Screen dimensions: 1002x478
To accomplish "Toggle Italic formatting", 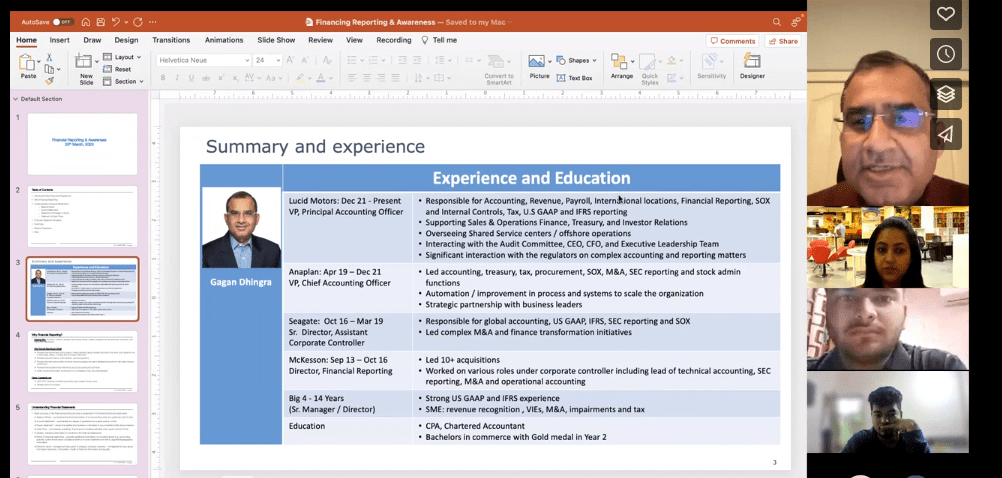I will pos(177,78).
